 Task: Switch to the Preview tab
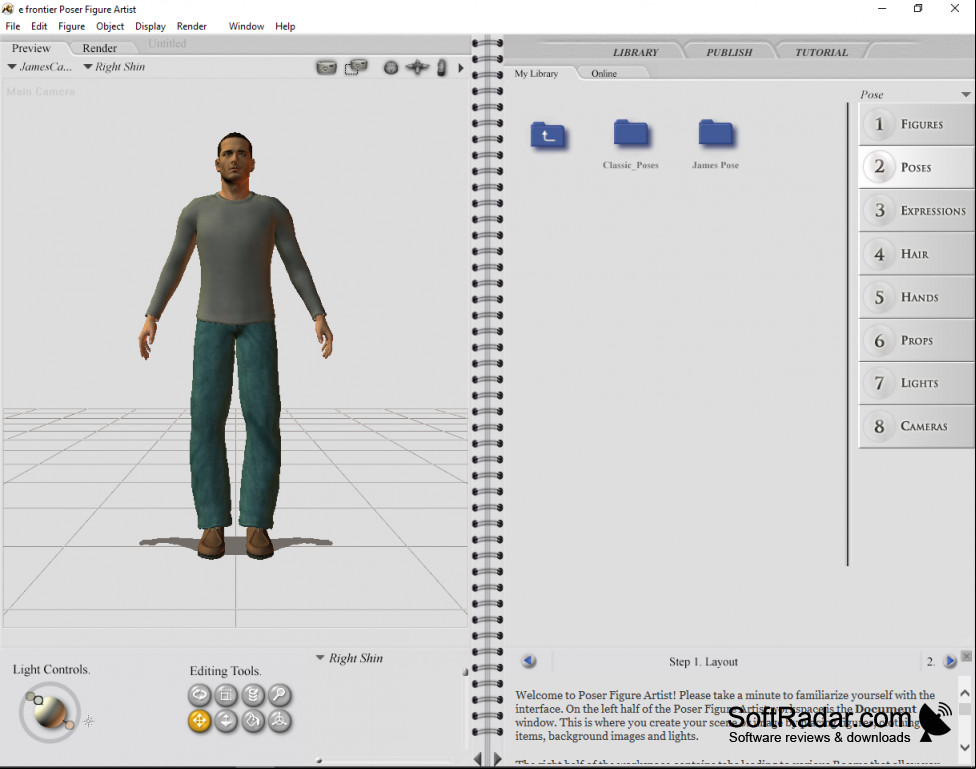click(x=31, y=48)
